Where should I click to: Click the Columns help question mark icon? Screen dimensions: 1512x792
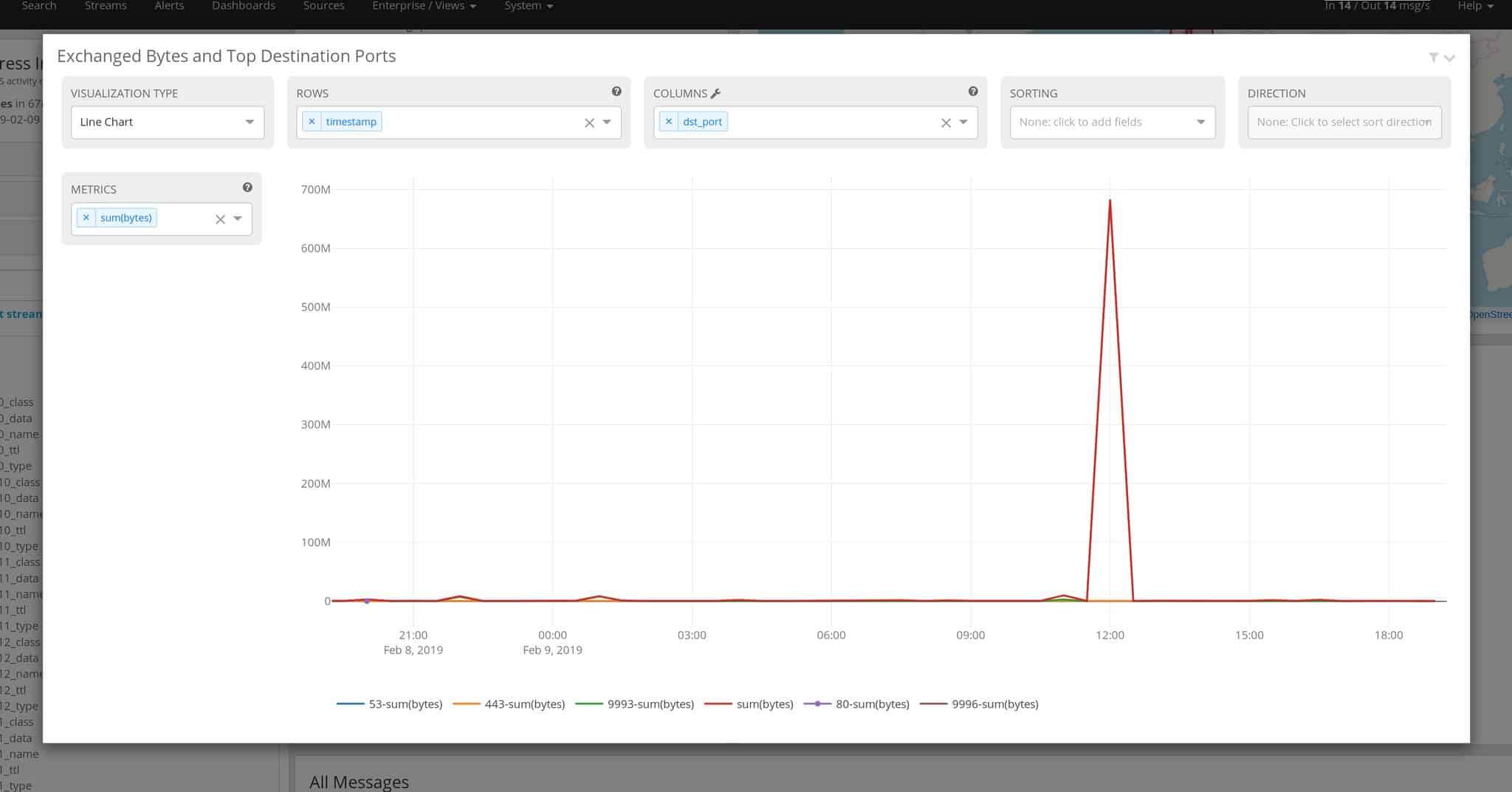pos(973,92)
